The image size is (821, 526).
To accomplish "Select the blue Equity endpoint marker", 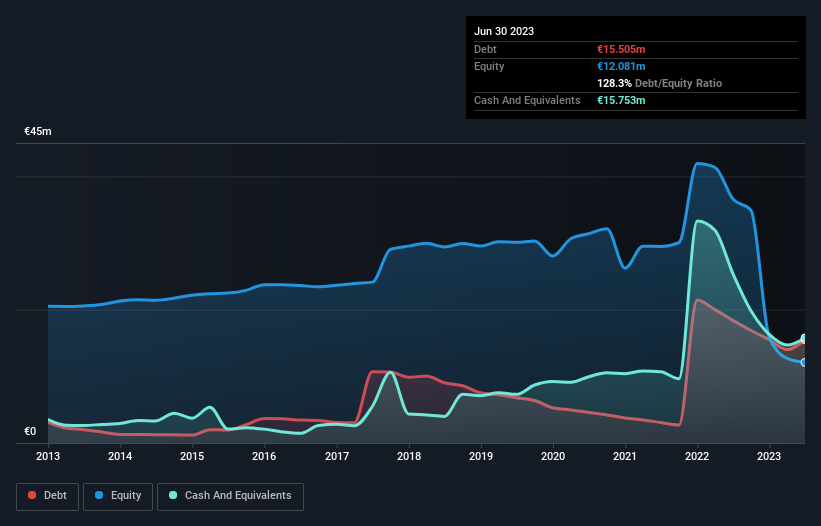I will (804, 362).
